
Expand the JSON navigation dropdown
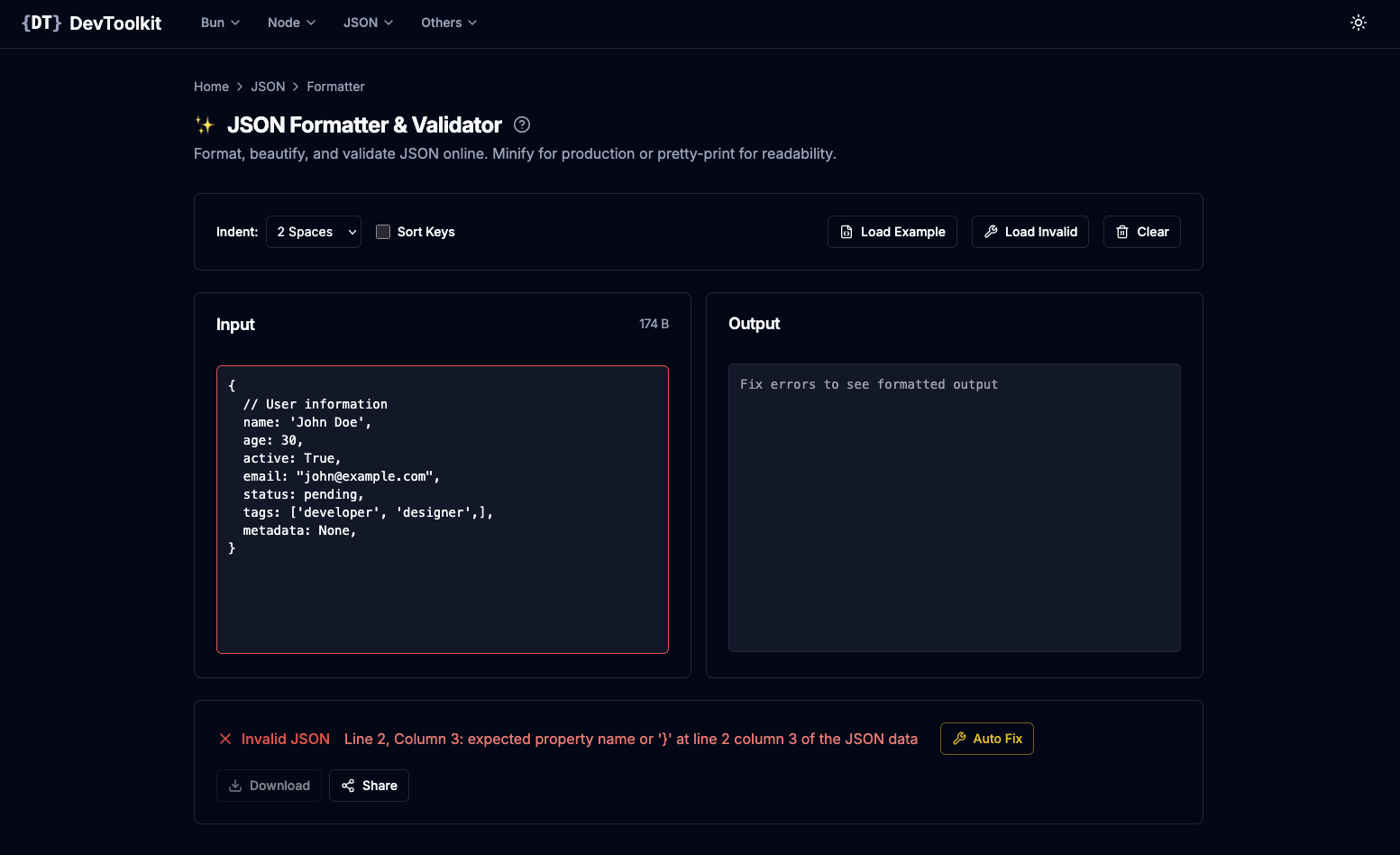pos(367,23)
